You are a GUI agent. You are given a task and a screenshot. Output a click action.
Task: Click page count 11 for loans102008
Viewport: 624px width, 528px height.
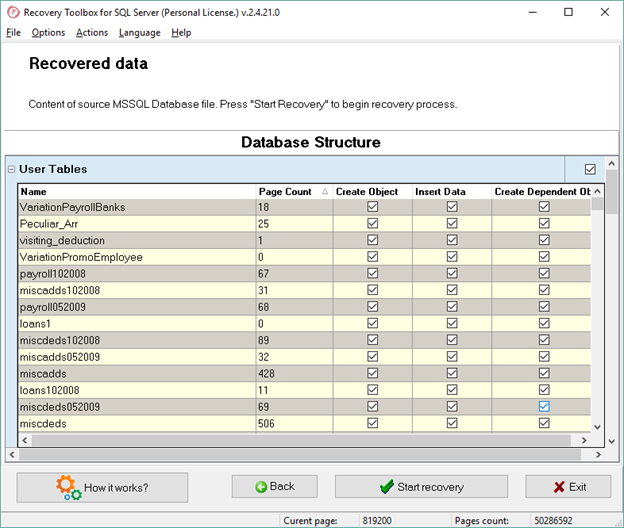(263, 390)
